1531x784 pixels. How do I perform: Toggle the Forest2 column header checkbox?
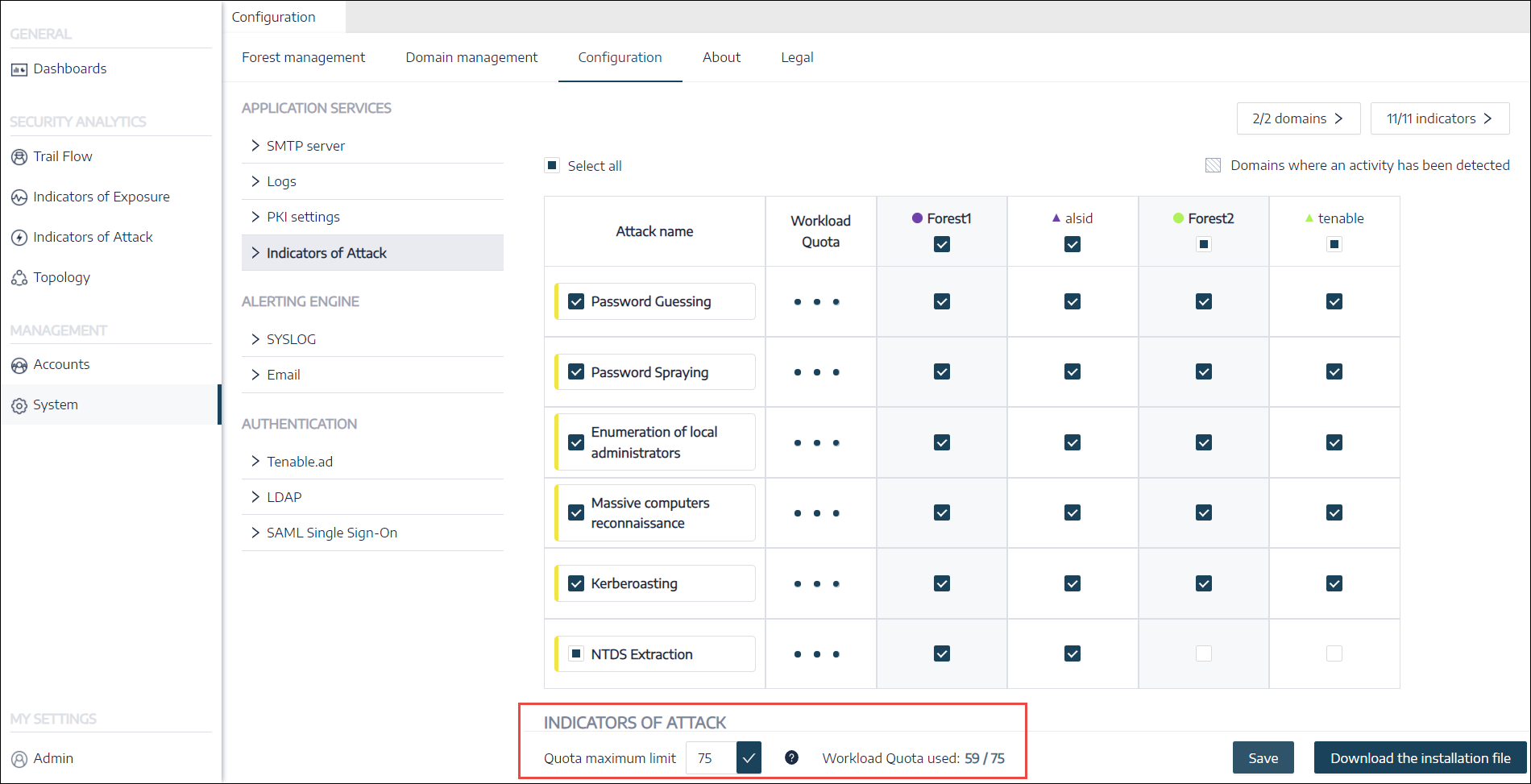point(1204,244)
